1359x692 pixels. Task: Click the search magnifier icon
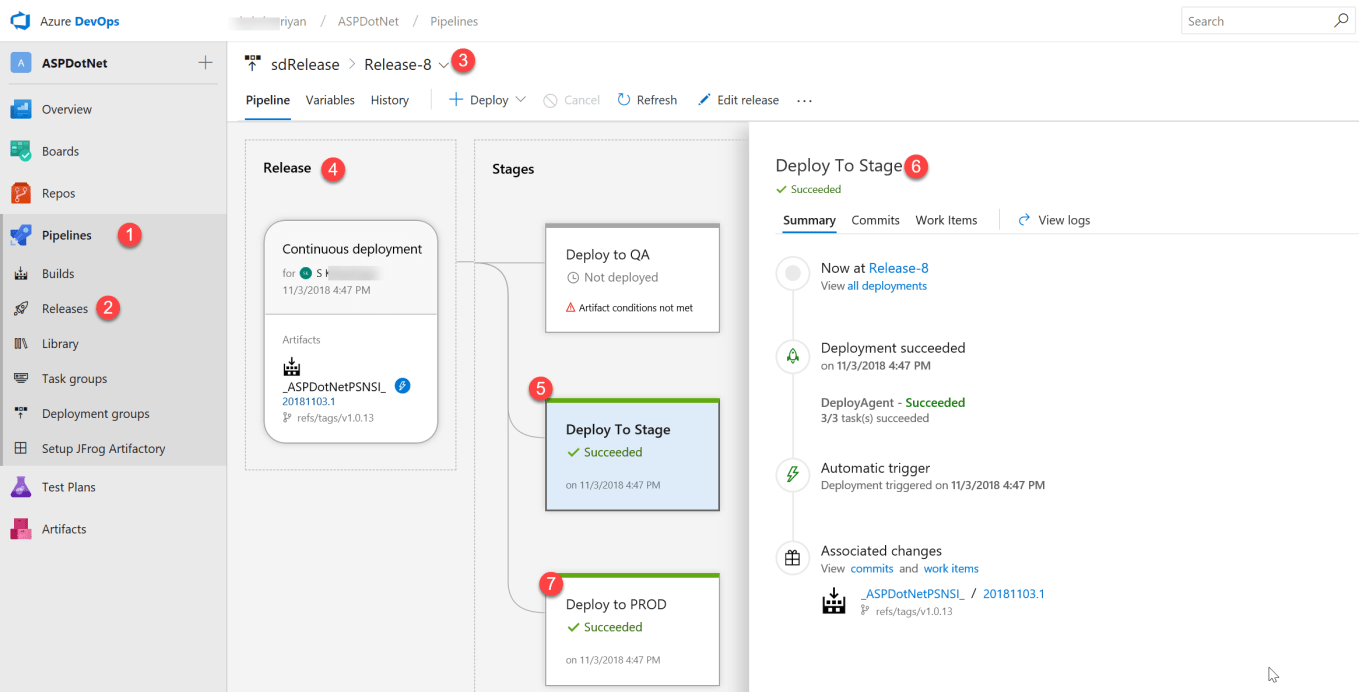click(x=1341, y=21)
